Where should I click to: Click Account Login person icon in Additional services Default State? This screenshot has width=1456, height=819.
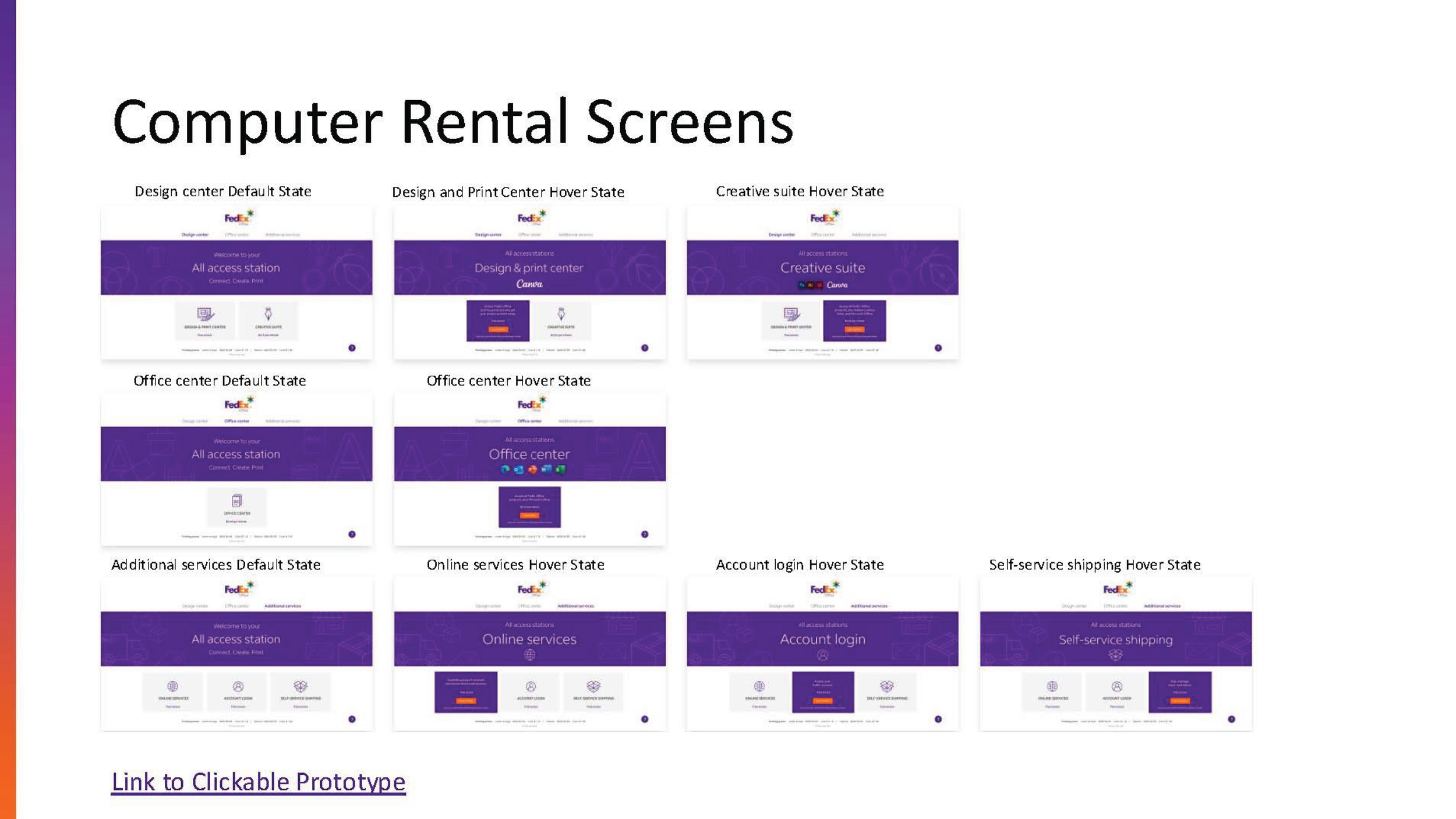tap(238, 686)
